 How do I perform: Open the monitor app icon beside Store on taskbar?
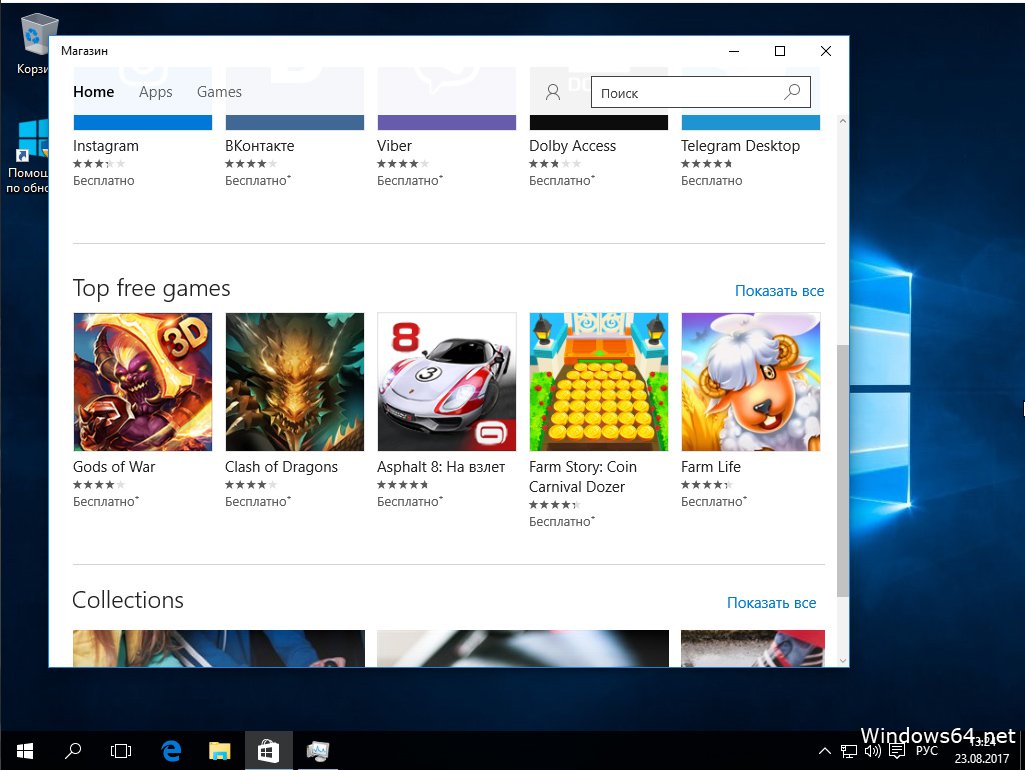pyautogui.click(x=318, y=751)
